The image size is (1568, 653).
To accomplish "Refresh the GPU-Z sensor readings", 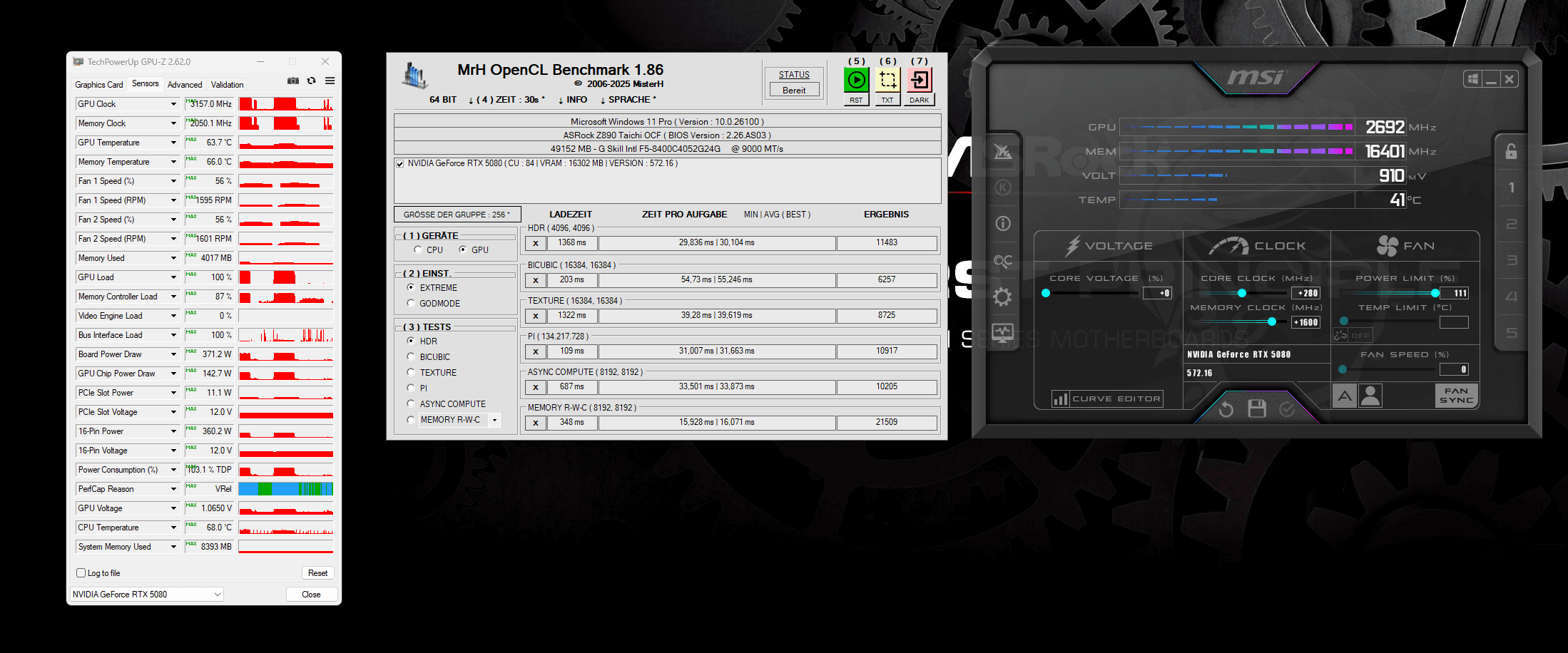I will point(312,81).
